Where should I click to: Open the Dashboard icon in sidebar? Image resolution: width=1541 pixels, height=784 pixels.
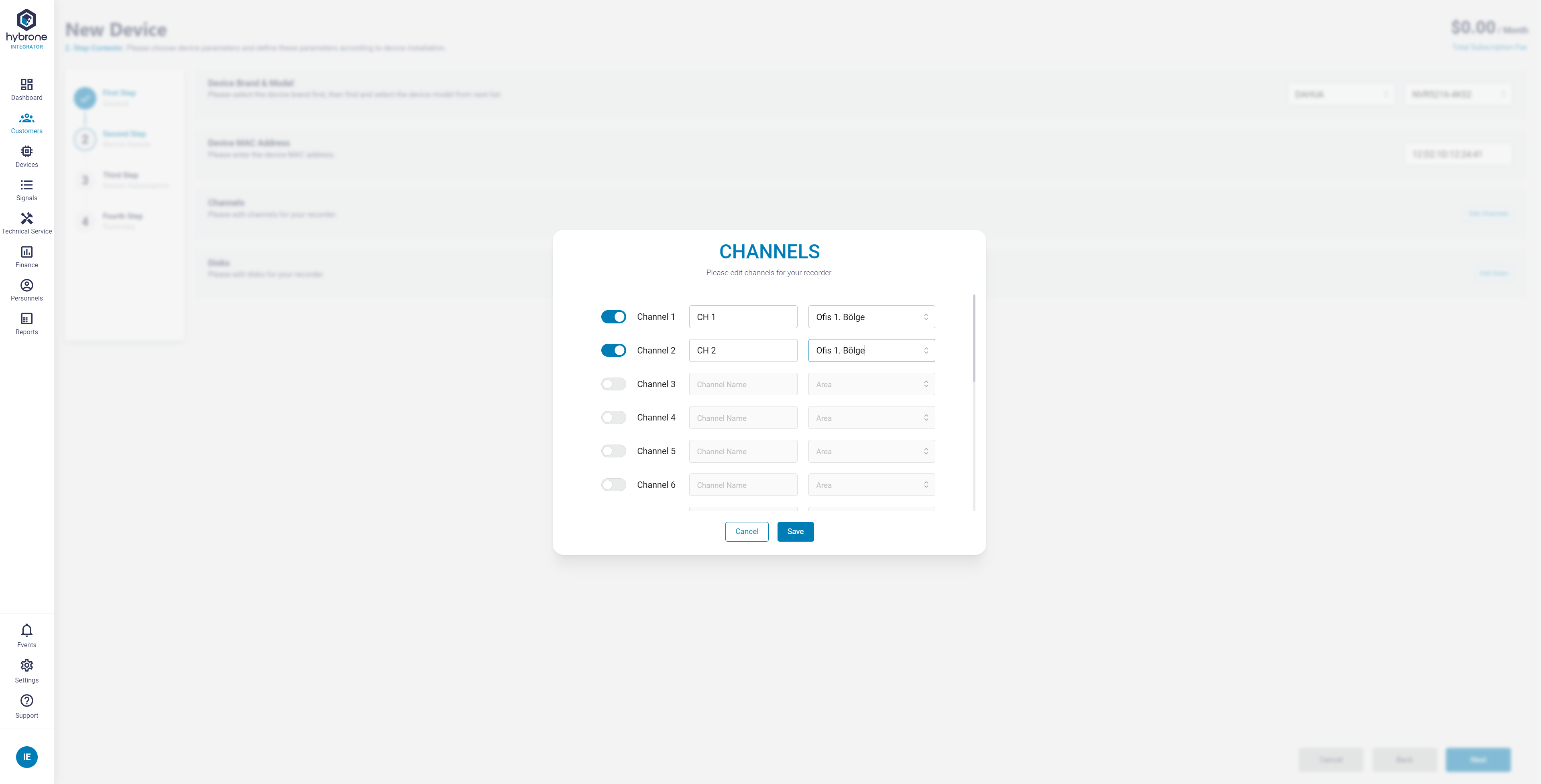click(x=26, y=84)
